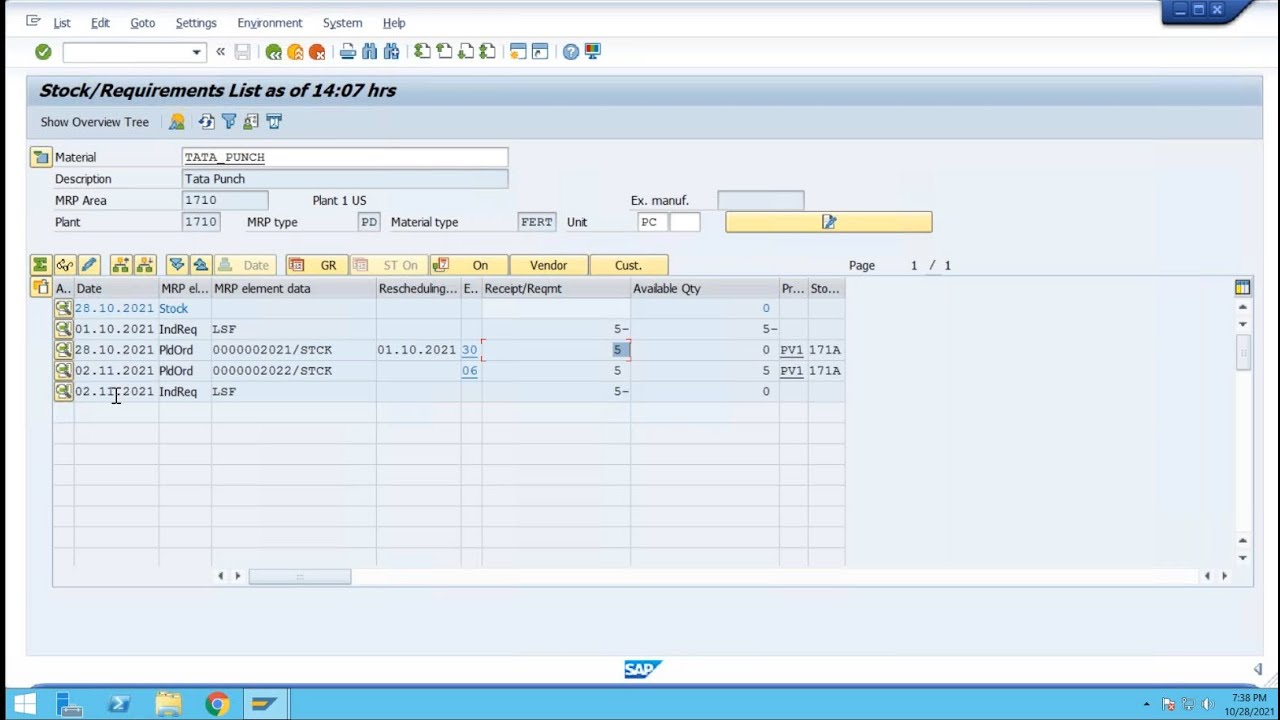Image resolution: width=1280 pixels, height=720 pixels.
Task: Open the List menu
Action: click(62, 23)
